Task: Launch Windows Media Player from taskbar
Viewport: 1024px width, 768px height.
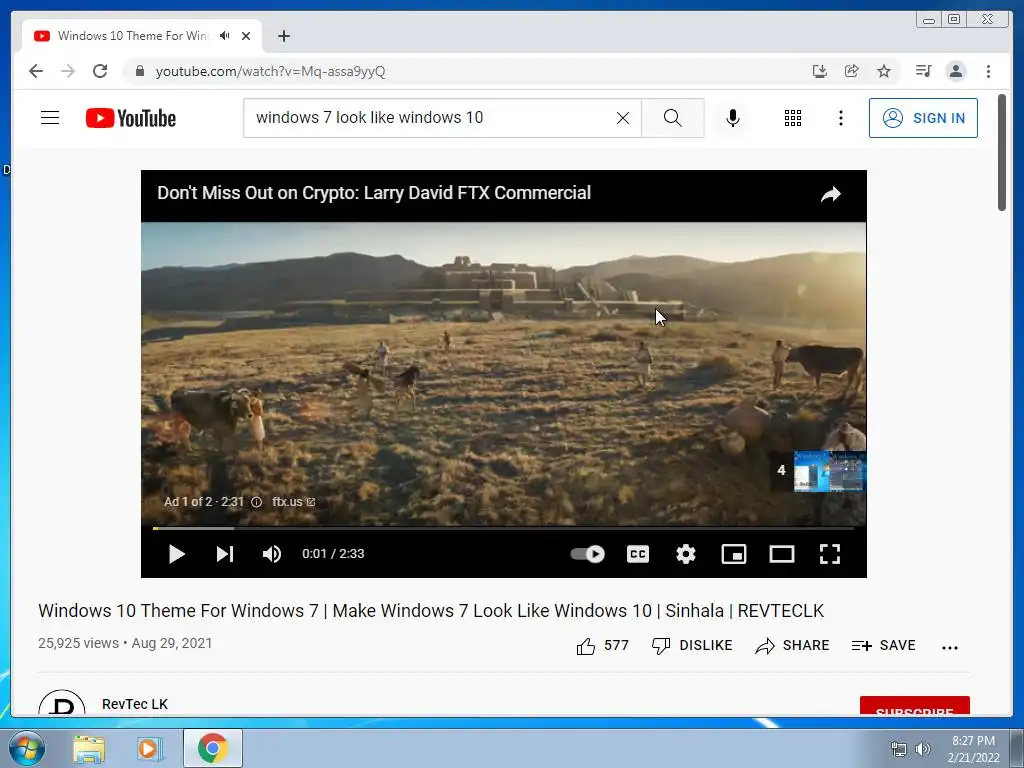Action: pos(148,748)
